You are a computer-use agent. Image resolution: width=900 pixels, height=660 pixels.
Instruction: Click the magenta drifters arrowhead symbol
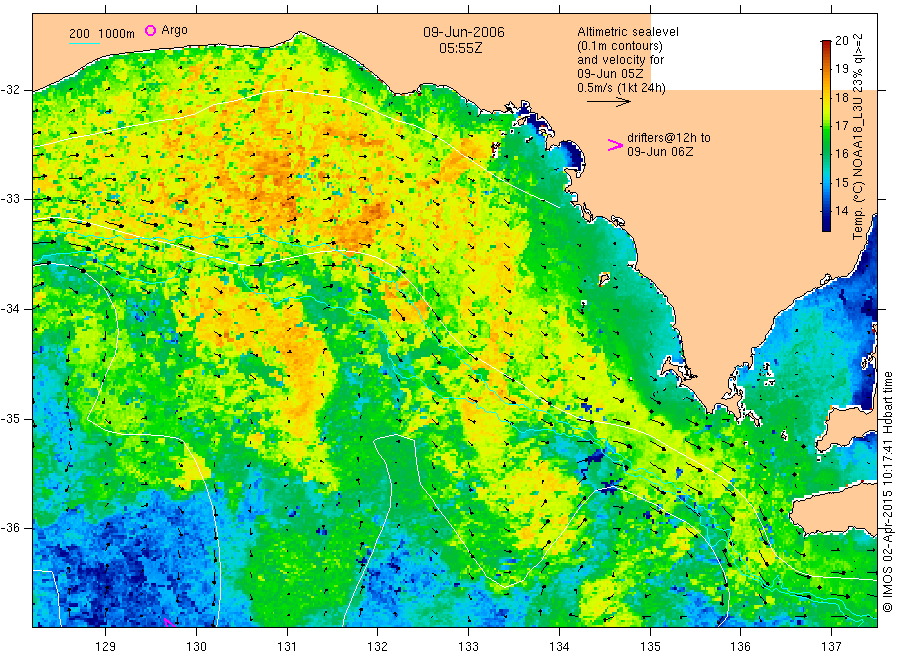pyautogui.click(x=615, y=145)
